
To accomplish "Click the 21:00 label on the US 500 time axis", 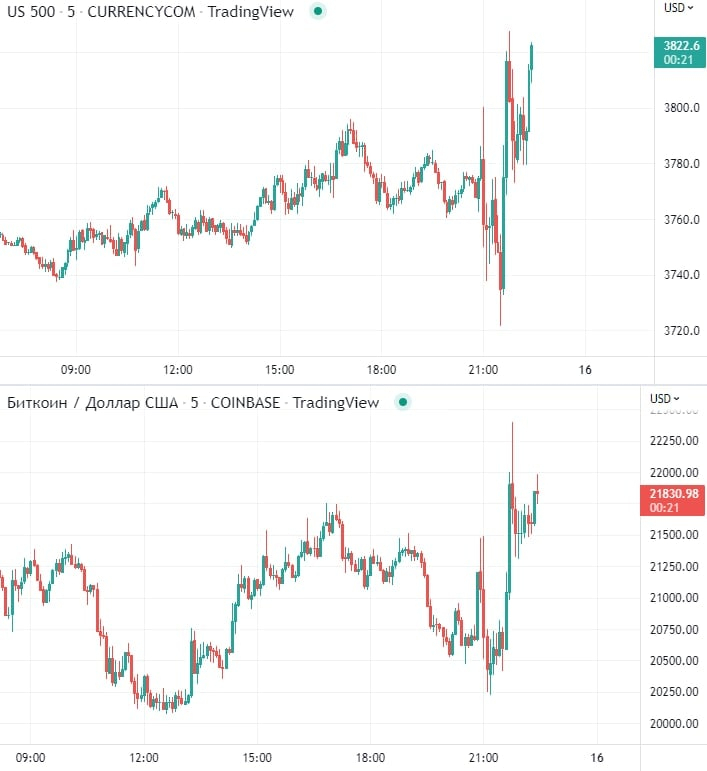I will (483, 370).
